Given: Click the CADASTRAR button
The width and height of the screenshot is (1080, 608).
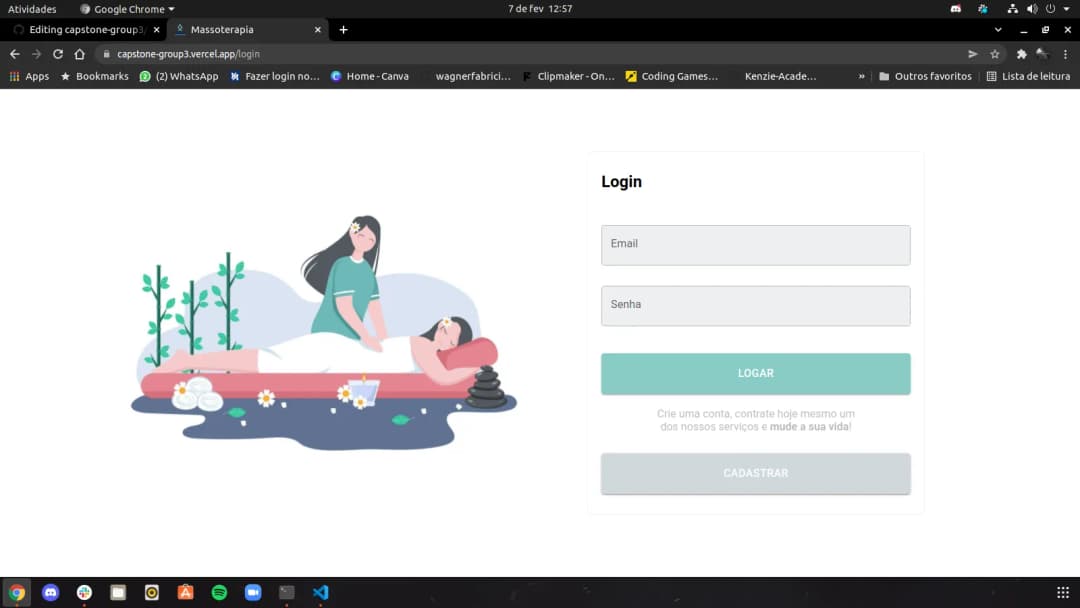Looking at the screenshot, I should pyautogui.click(x=755, y=473).
